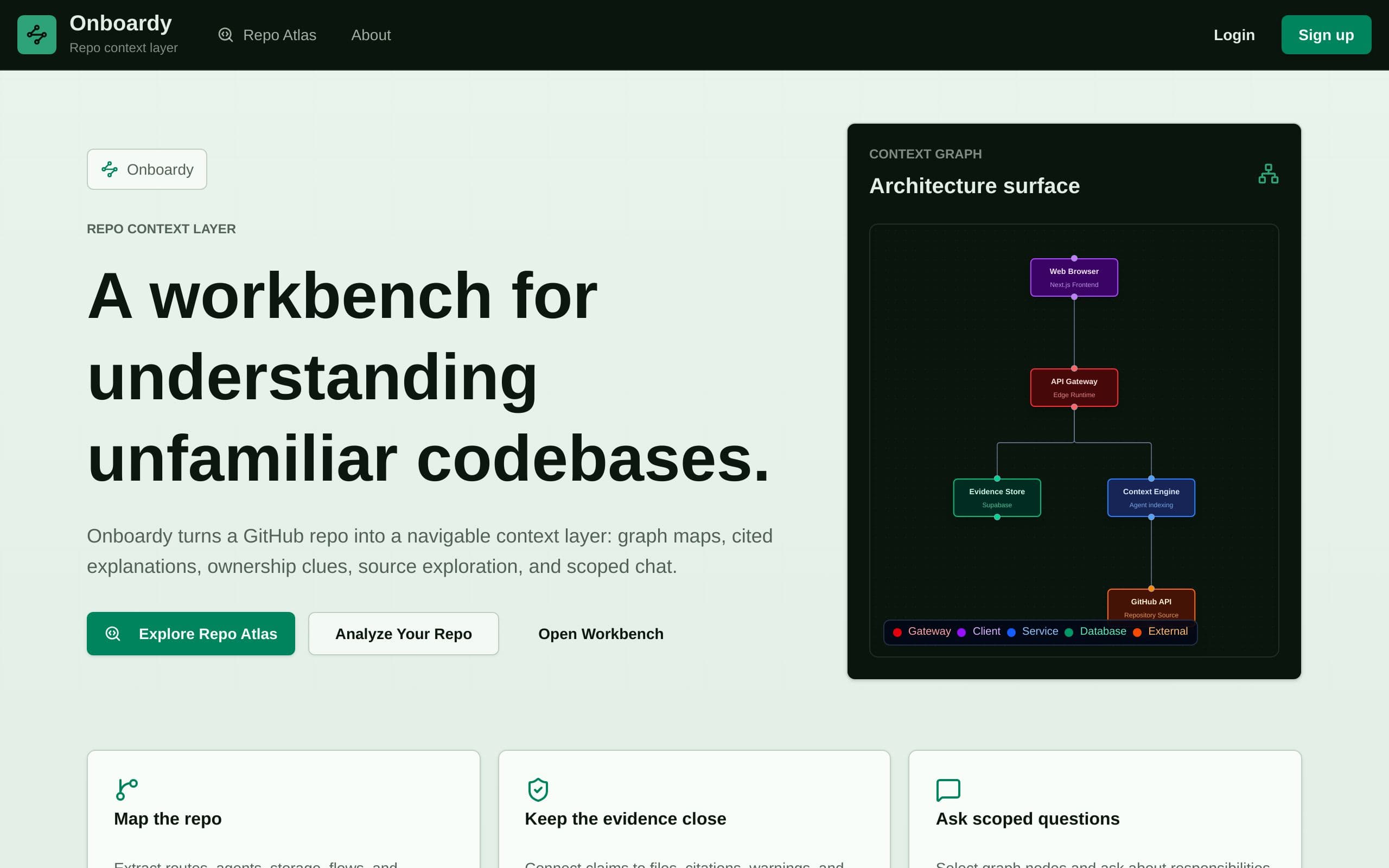
Task: Click the shield check icon on evidence card
Action: click(538, 789)
